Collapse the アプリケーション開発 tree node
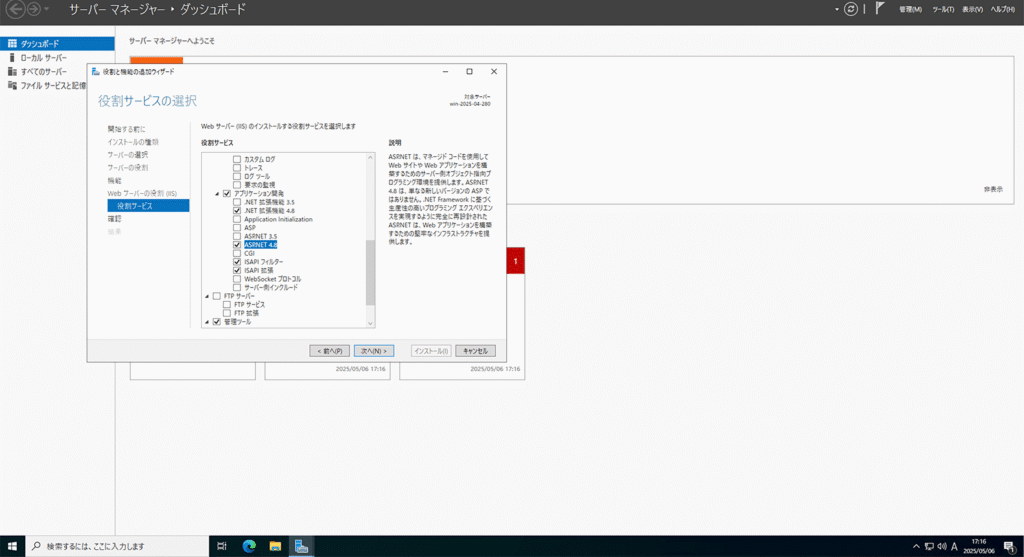Image resolution: width=1024 pixels, height=557 pixels. click(217, 194)
